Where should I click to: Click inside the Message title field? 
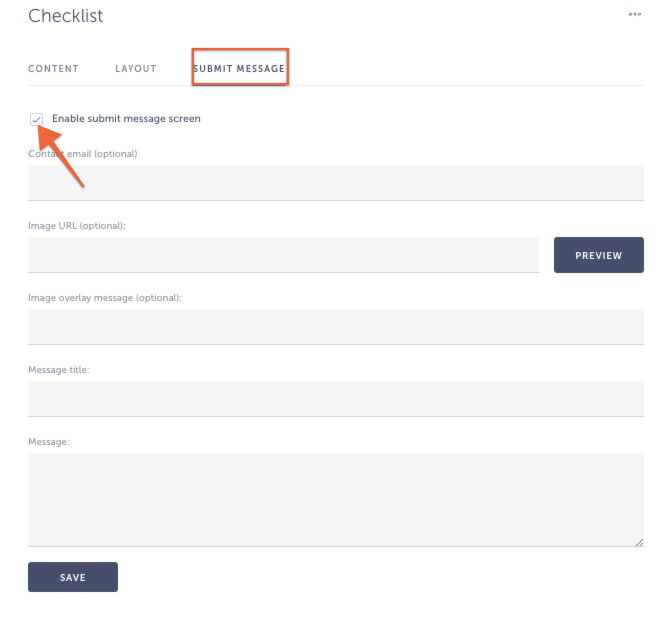point(336,399)
